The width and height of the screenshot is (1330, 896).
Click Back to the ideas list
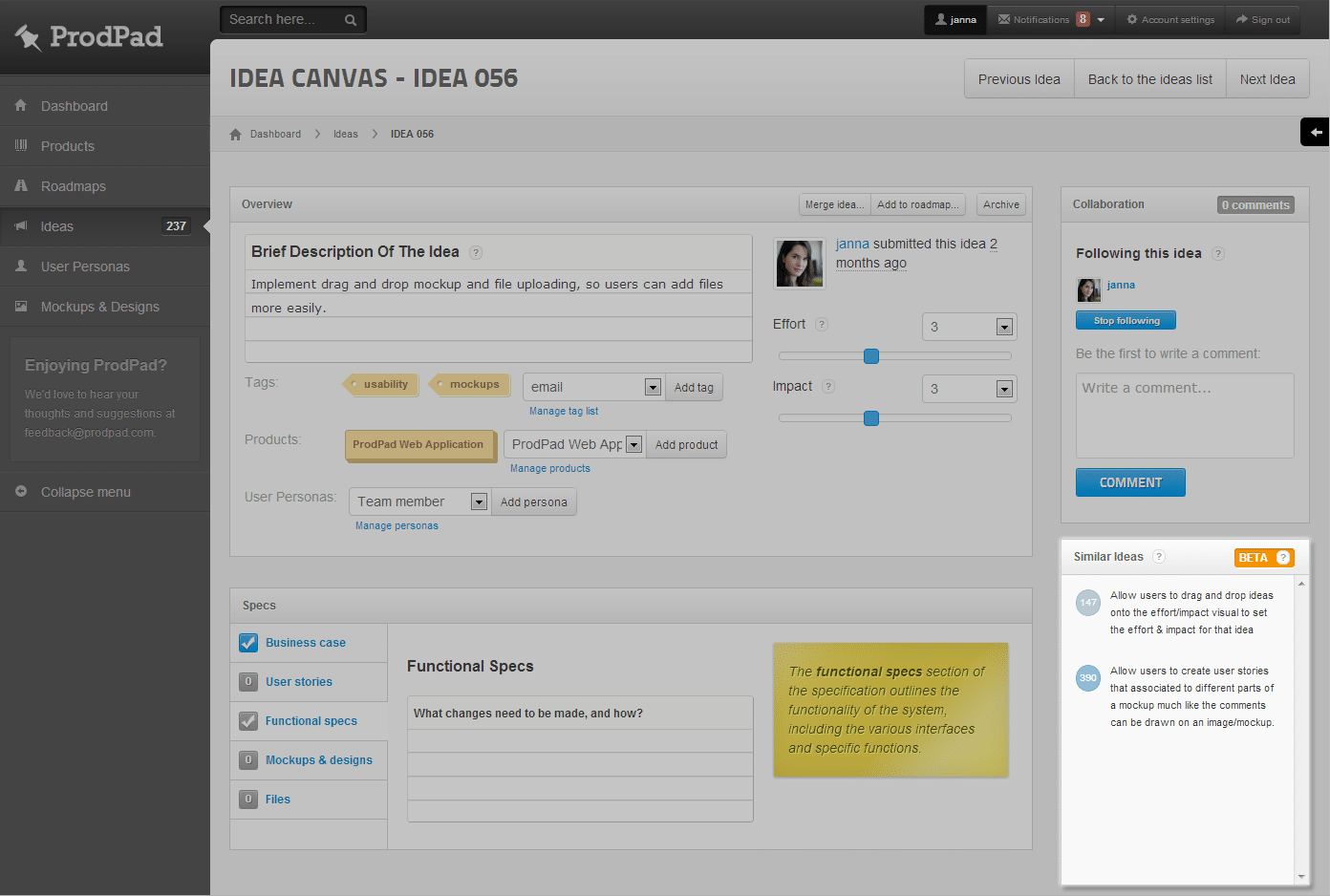click(1150, 79)
